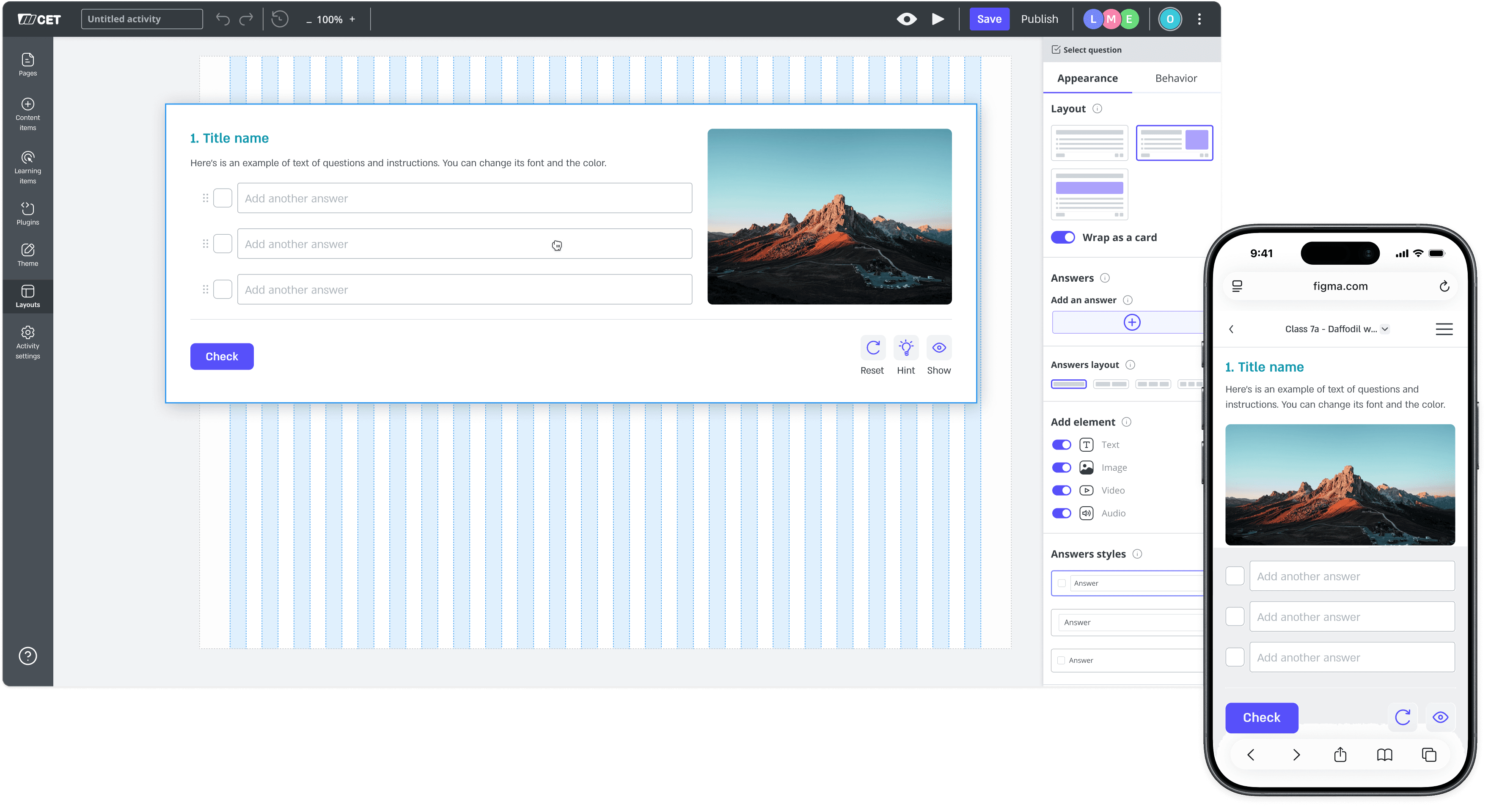Check the first answer checkbox
This screenshot has height=812, width=1491.
(x=223, y=198)
